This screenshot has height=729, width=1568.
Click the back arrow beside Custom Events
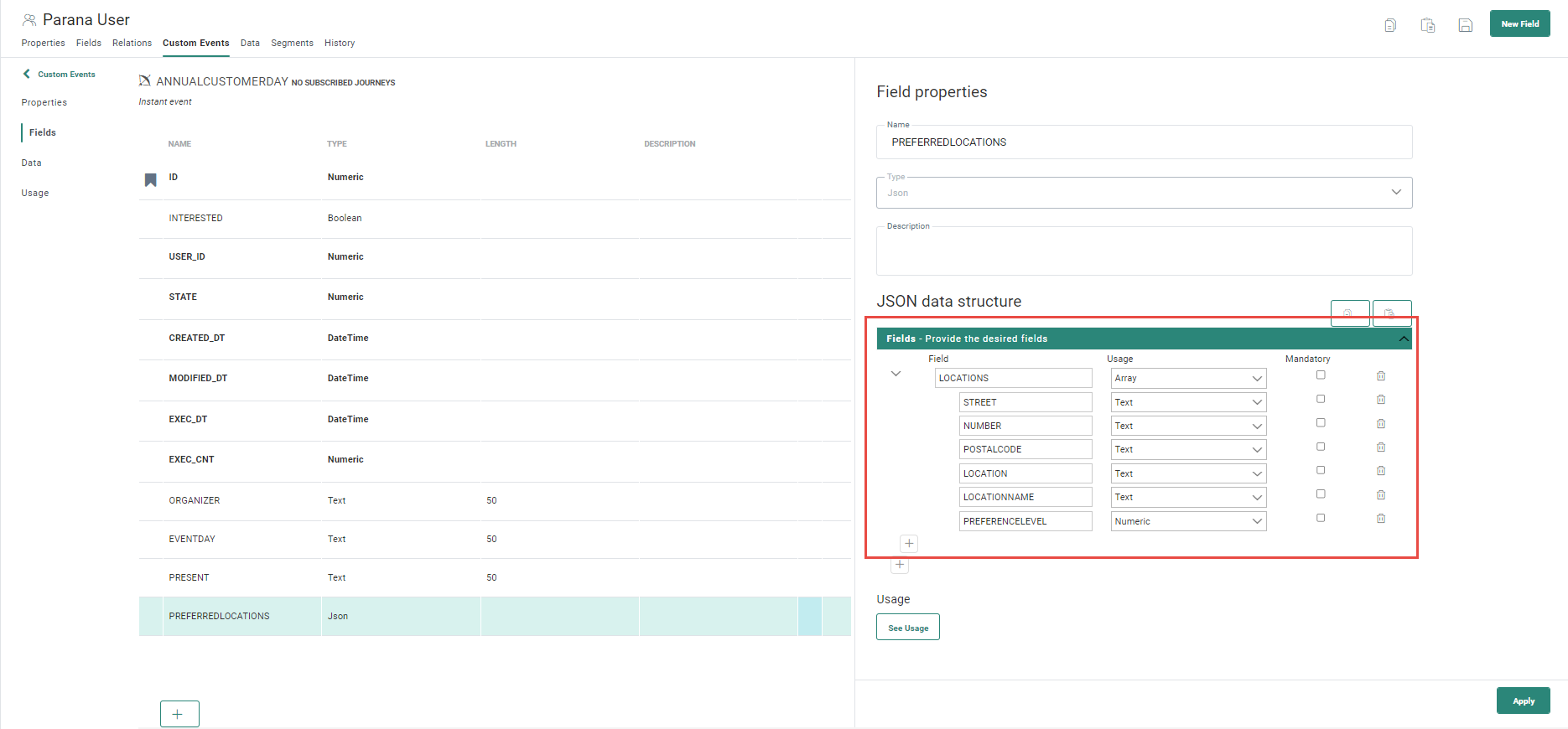[27, 74]
